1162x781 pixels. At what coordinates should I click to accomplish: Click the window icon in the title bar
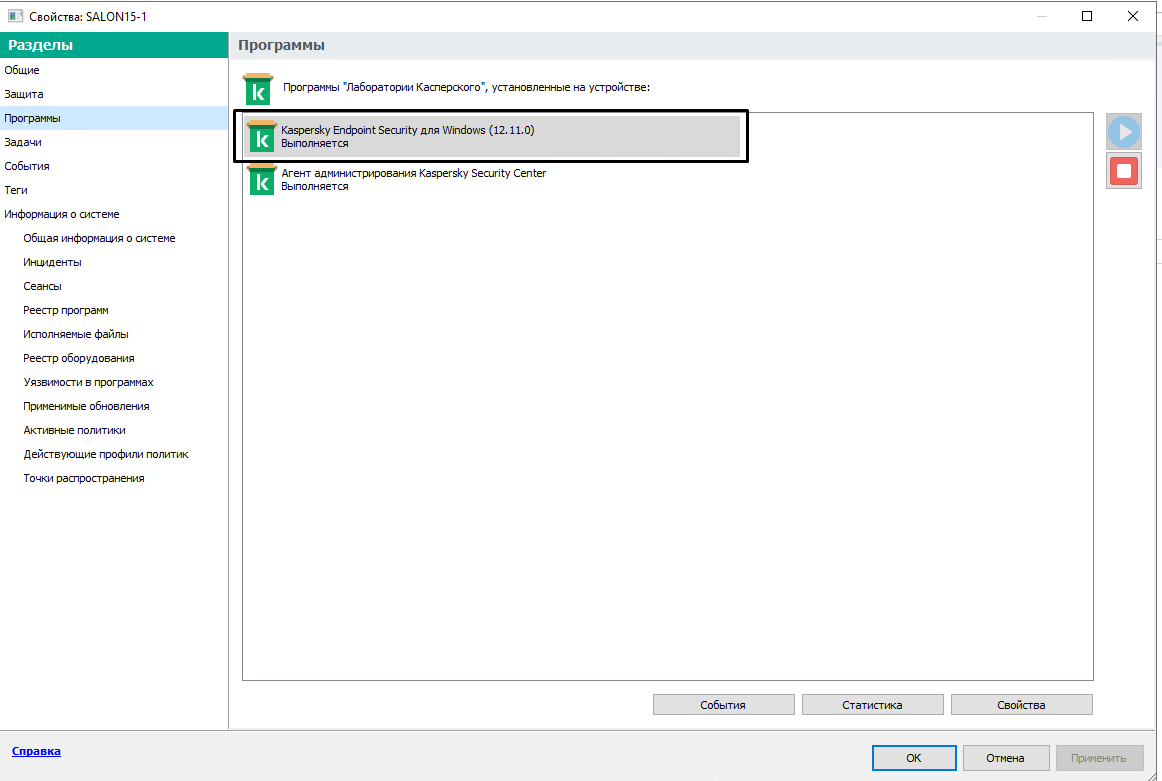(15, 16)
